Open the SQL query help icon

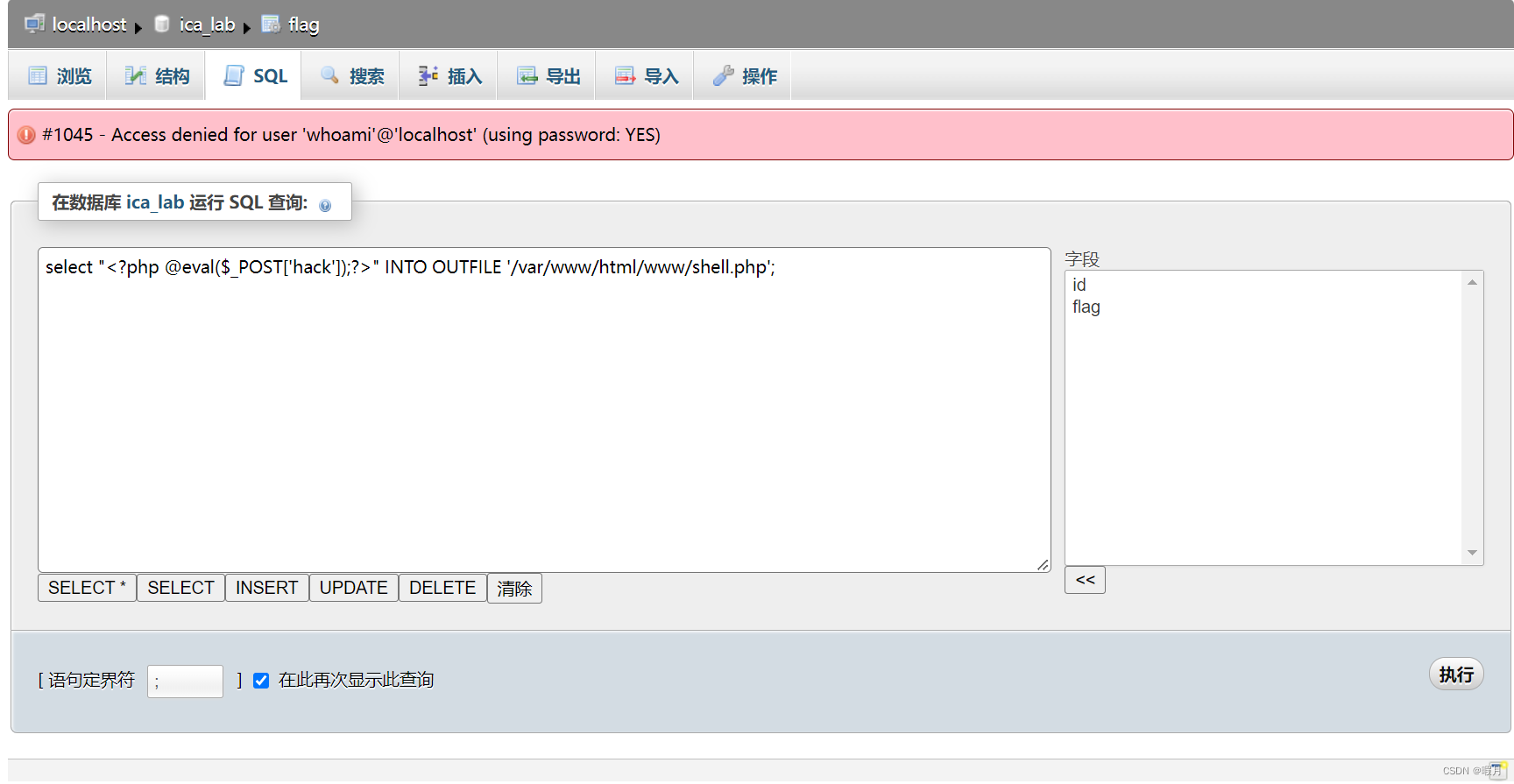(x=325, y=205)
